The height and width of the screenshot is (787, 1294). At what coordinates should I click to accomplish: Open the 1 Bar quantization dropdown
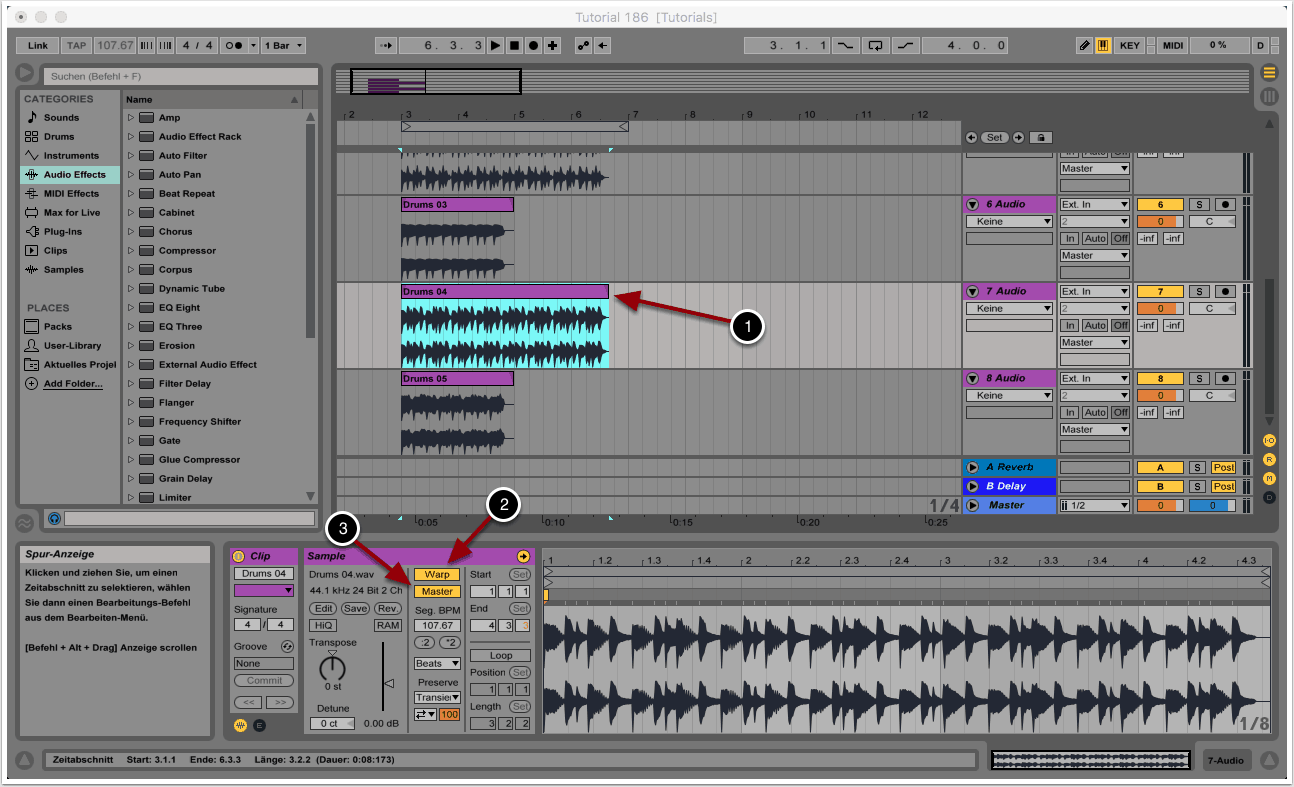(285, 46)
